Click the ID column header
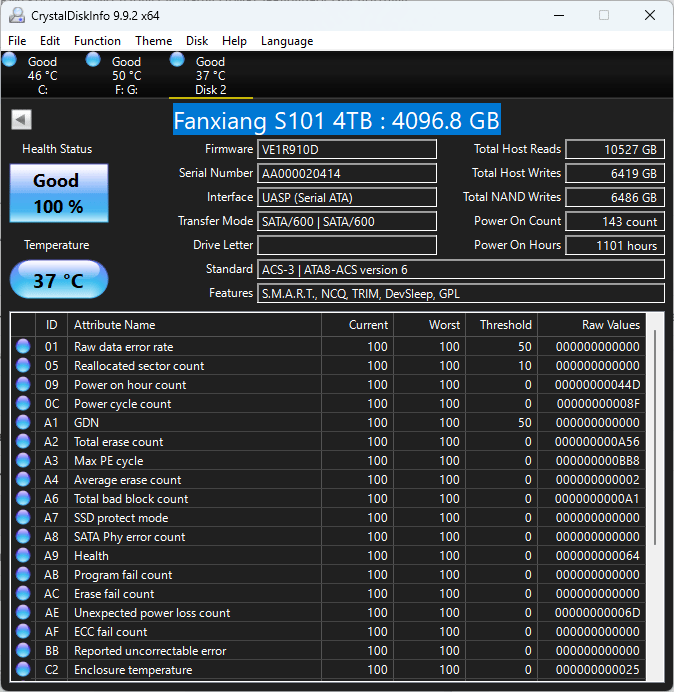This screenshot has height=692, width=674. [51, 325]
